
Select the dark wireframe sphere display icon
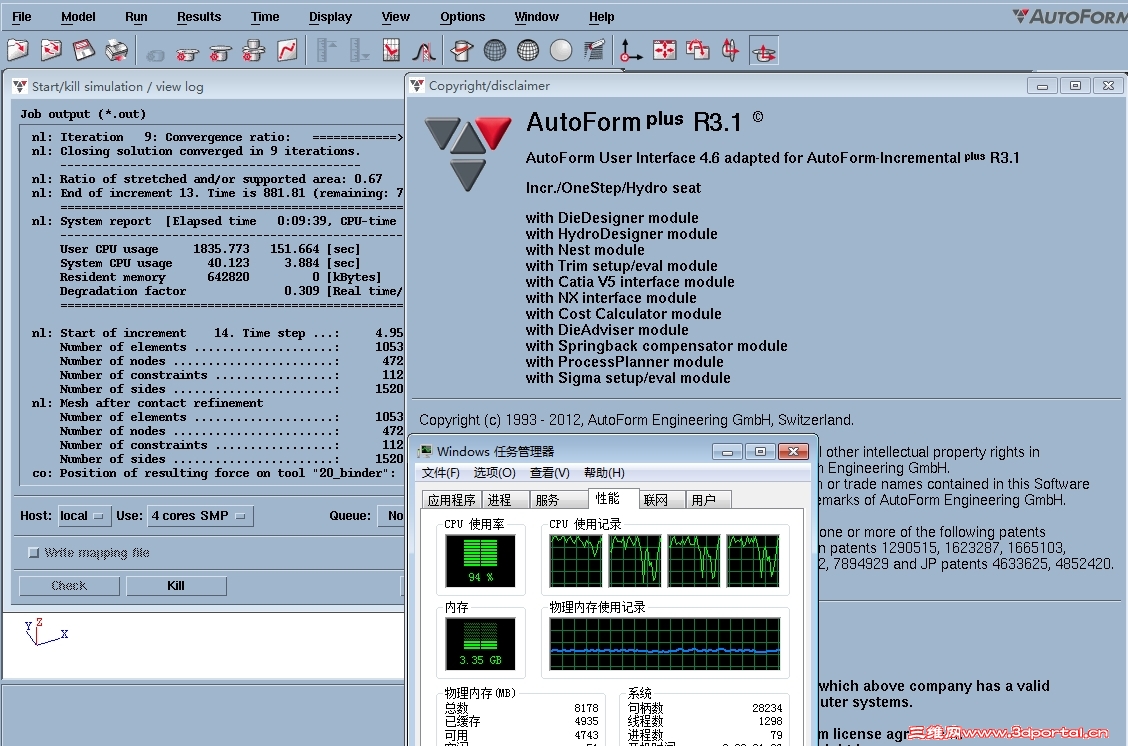point(495,50)
